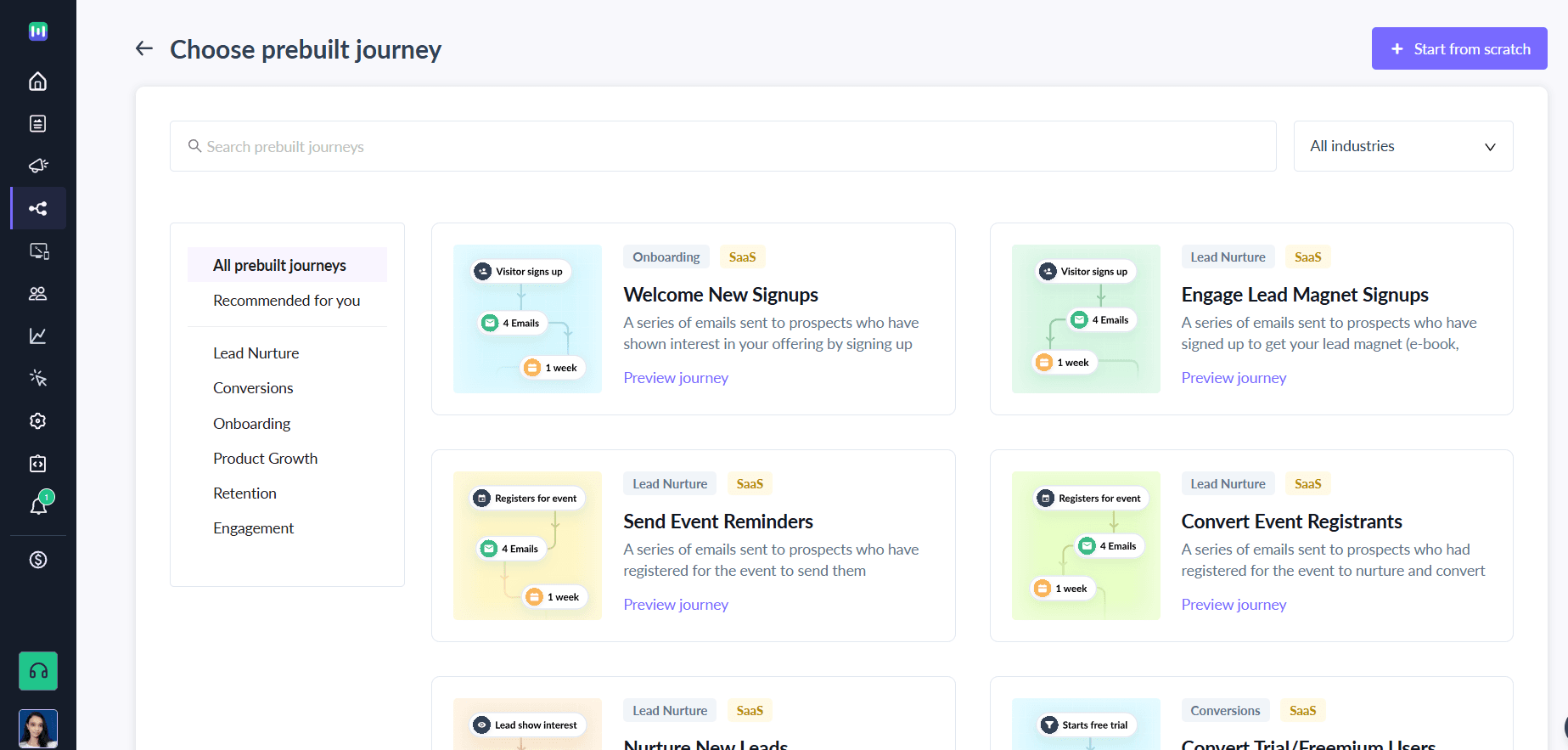Preview journey for Convert Event Registrants
Image resolution: width=1568 pixels, height=750 pixels.
click(x=1234, y=605)
